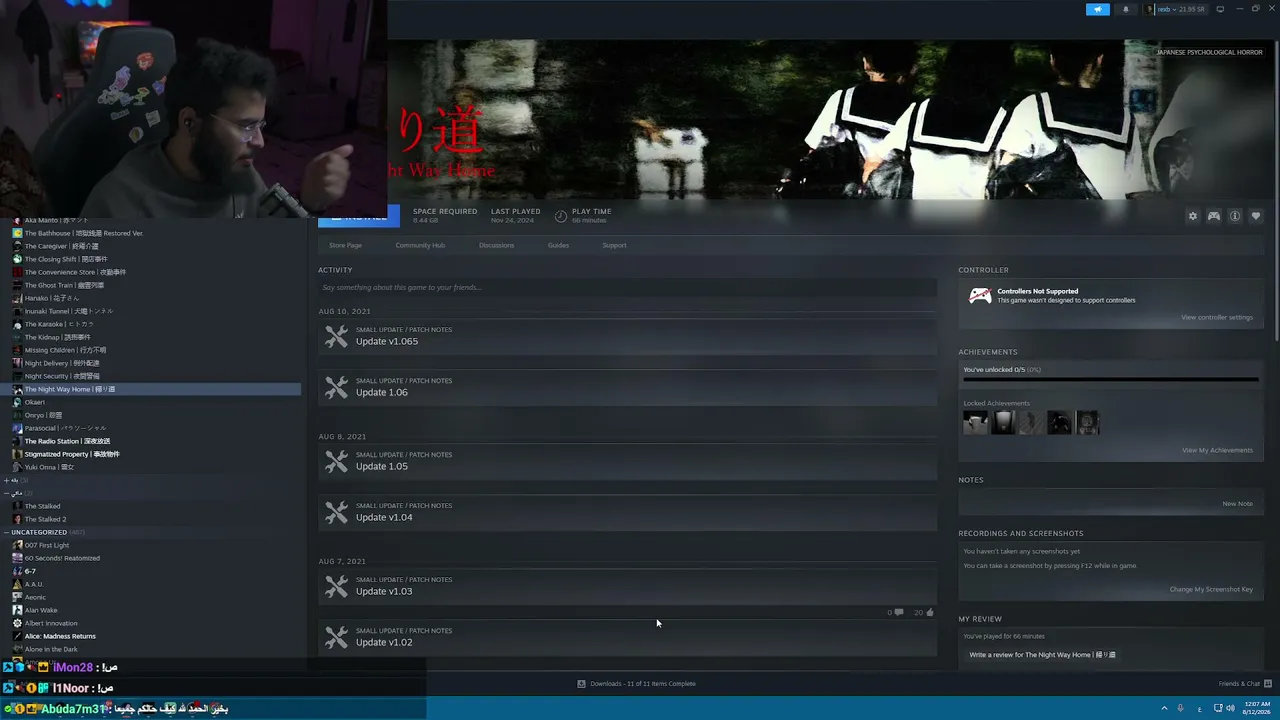The width and height of the screenshot is (1280, 720).
Task: Open the Support tab
Action: (x=614, y=245)
